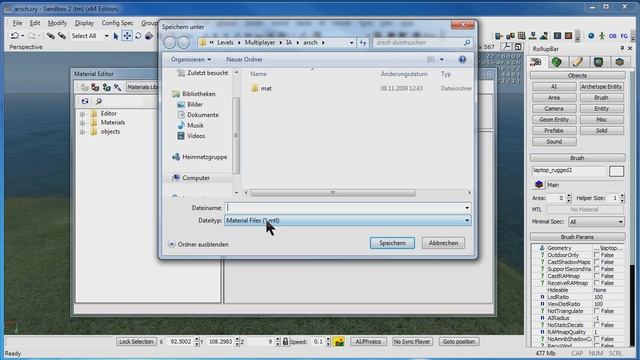Click the green material icon in Material Editor
Image resolution: width=640 pixels, height=360 pixels.
pyautogui.click(x=107, y=87)
